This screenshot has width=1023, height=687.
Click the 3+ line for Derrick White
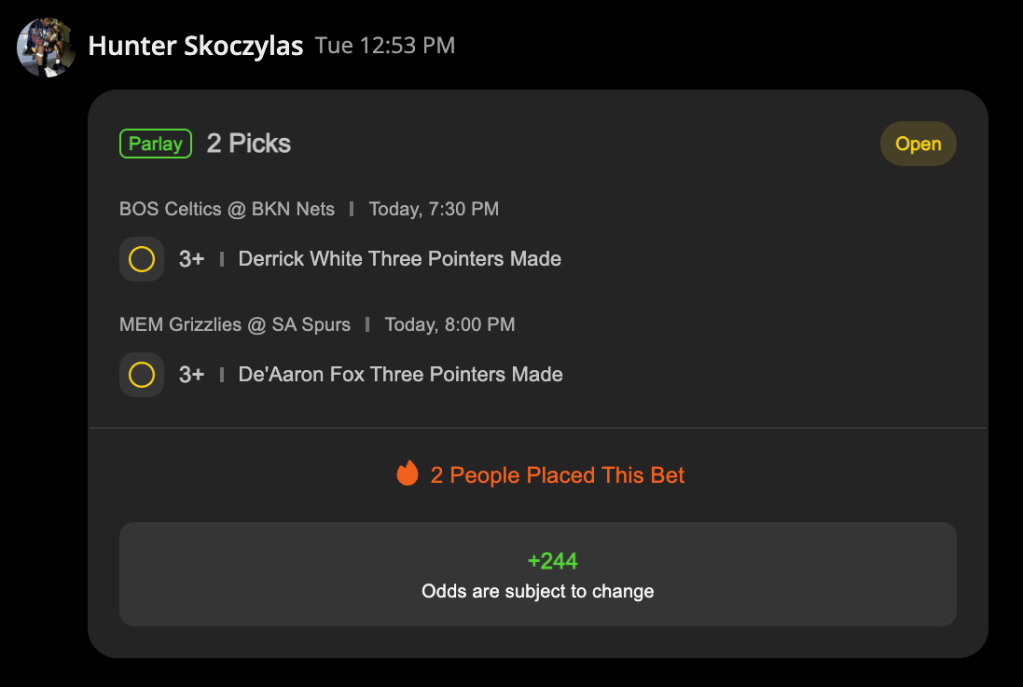(192, 259)
